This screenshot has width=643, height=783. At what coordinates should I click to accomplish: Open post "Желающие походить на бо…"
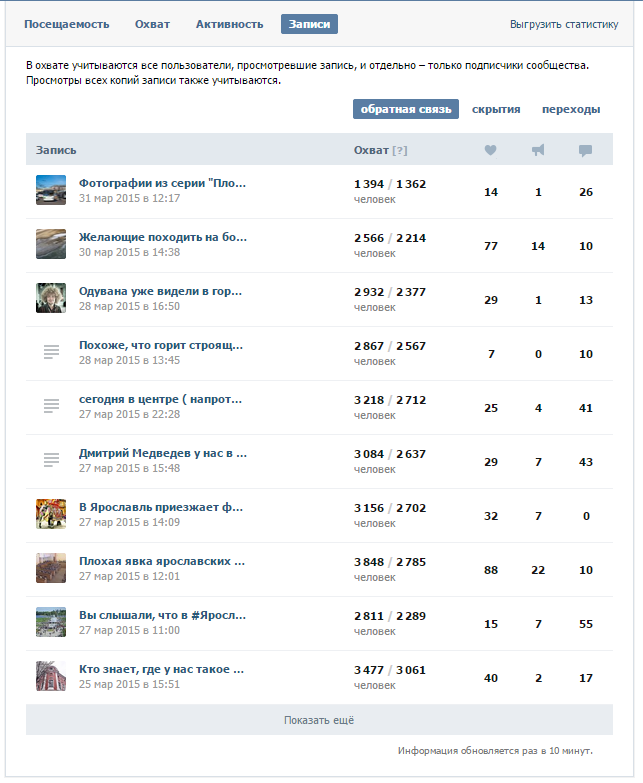(162, 237)
